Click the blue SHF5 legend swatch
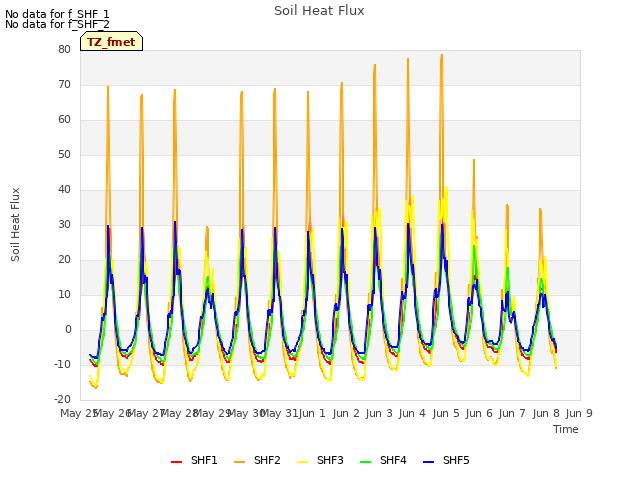 429,462
